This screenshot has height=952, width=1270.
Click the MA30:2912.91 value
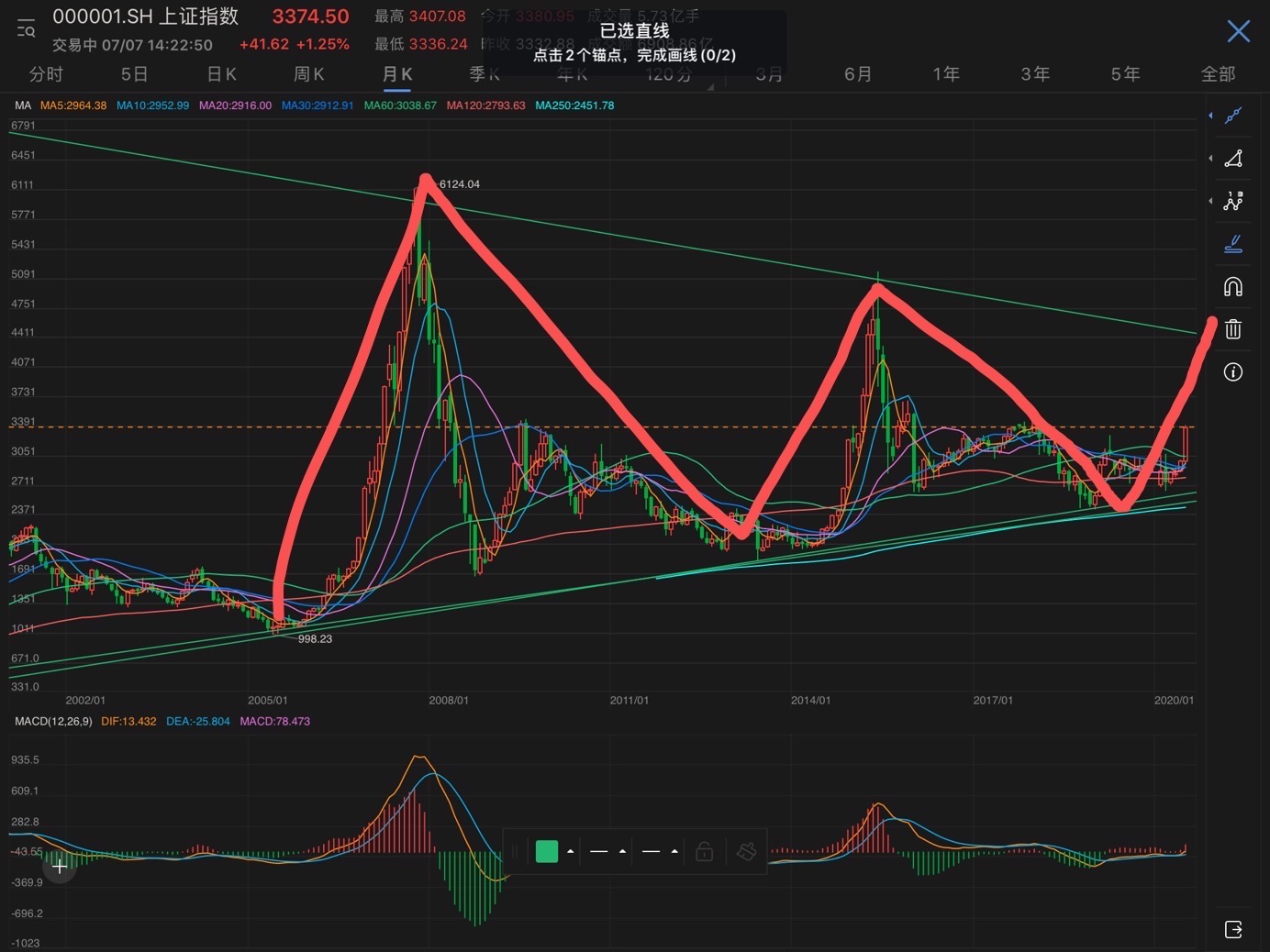[x=317, y=105]
